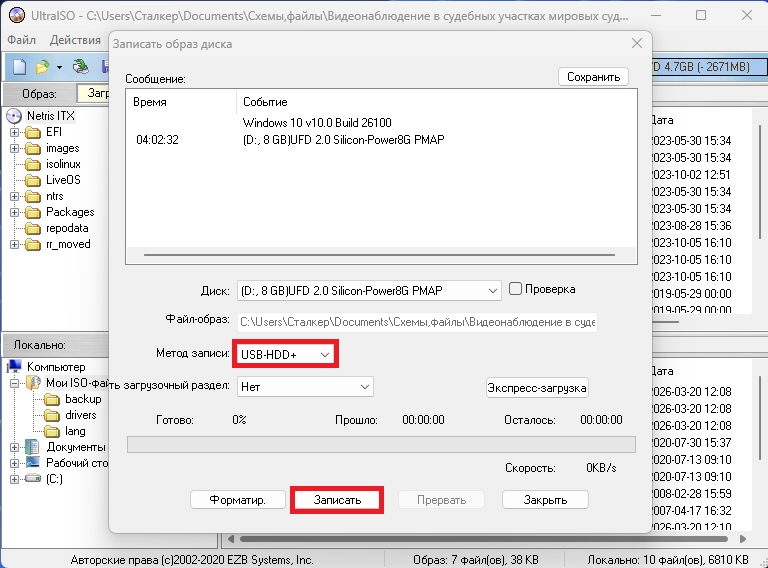This screenshot has height=568, width=768.
Task: Open the arrow next to the Open icon
Action: coord(59,67)
